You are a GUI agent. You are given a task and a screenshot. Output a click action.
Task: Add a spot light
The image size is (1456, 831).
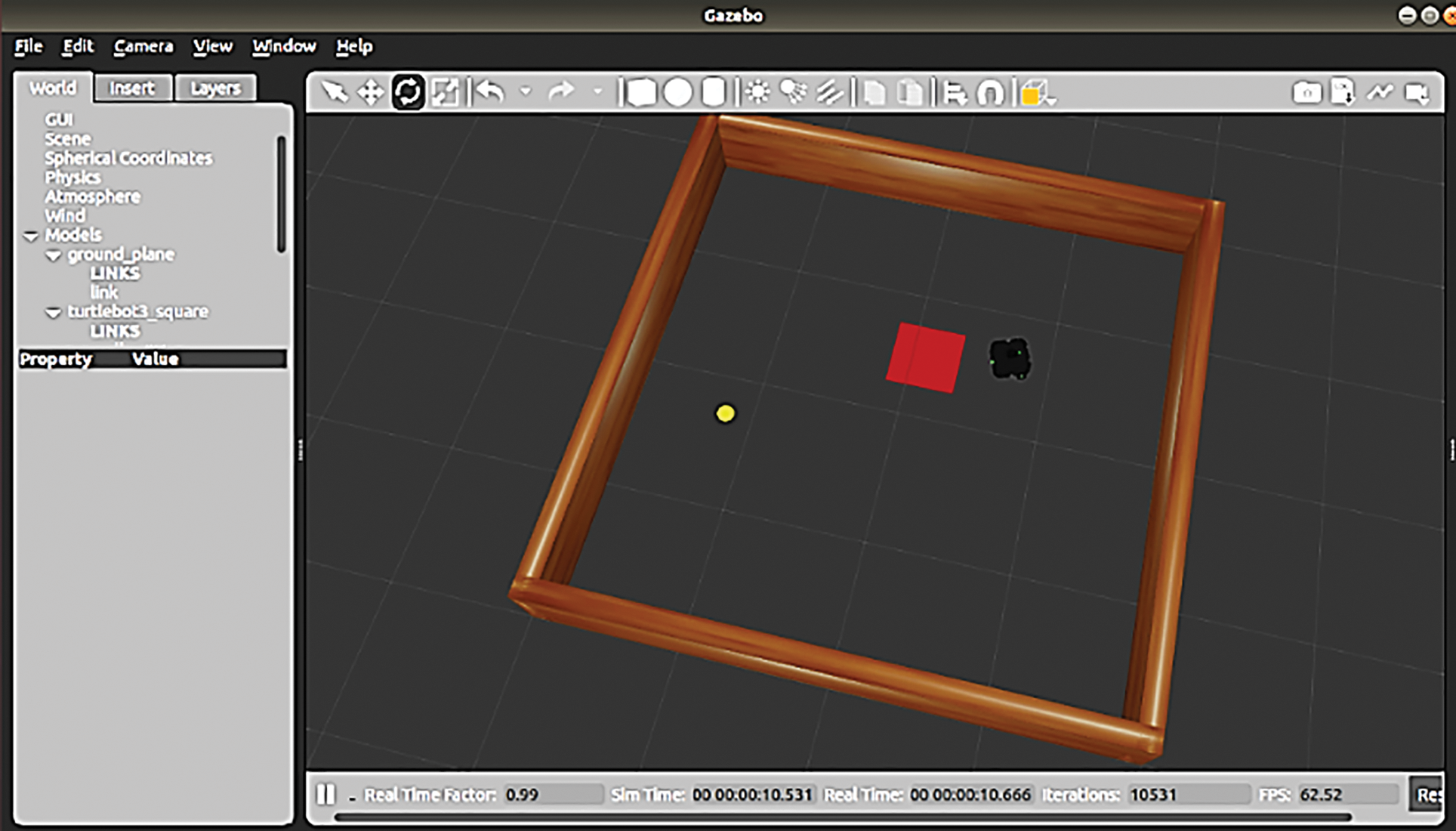point(793,93)
